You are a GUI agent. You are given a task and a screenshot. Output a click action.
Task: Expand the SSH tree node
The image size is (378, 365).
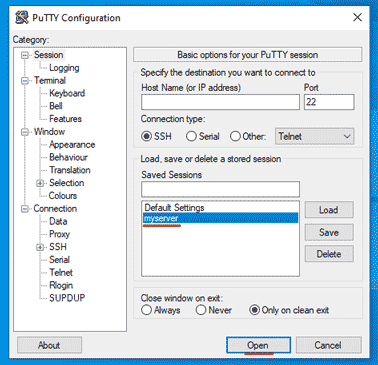[40, 247]
